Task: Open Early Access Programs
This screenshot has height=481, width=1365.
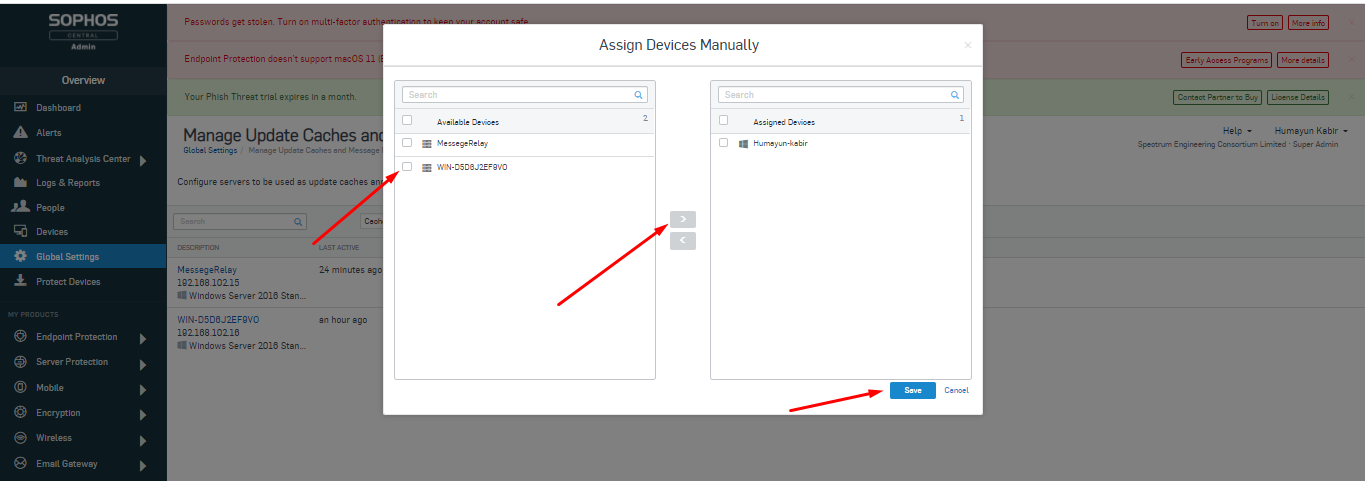Action: (x=1226, y=60)
